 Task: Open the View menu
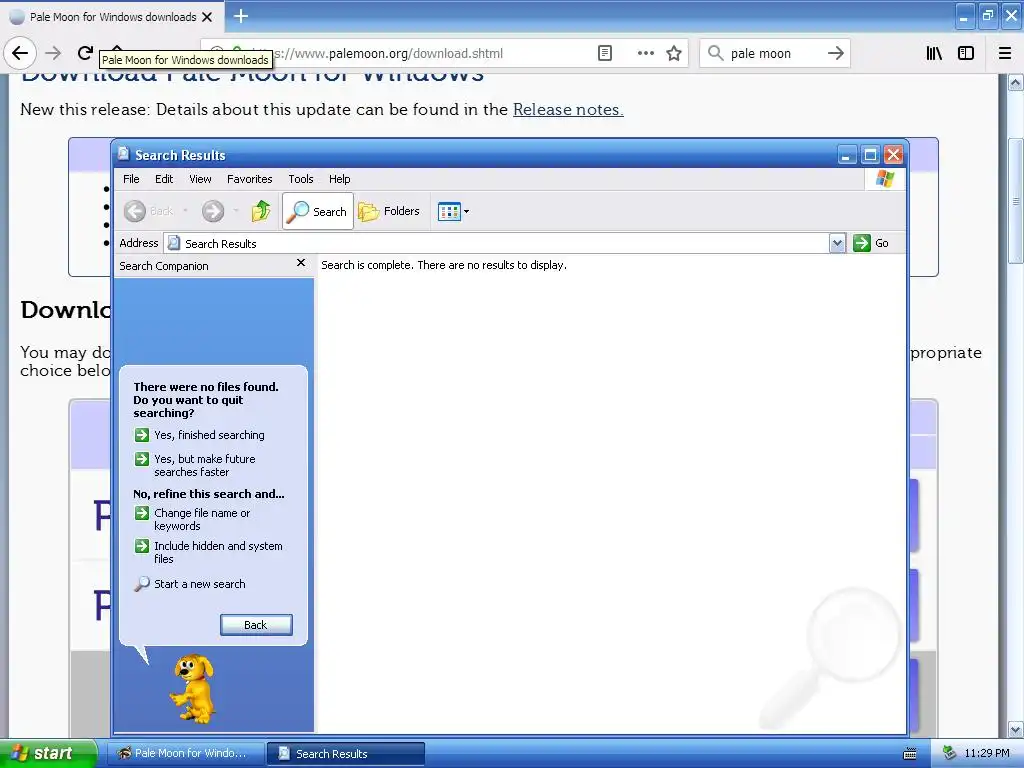(x=200, y=179)
